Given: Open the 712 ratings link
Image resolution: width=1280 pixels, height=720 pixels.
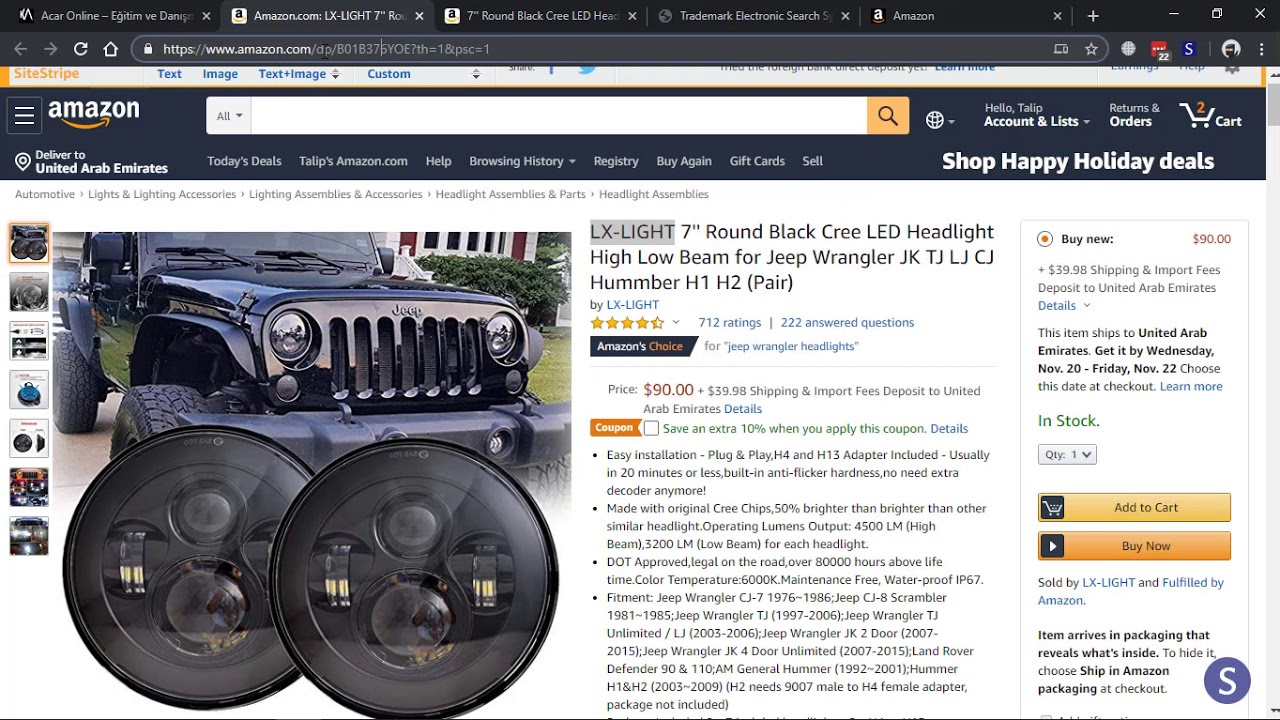Looking at the screenshot, I should [x=729, y=322].
